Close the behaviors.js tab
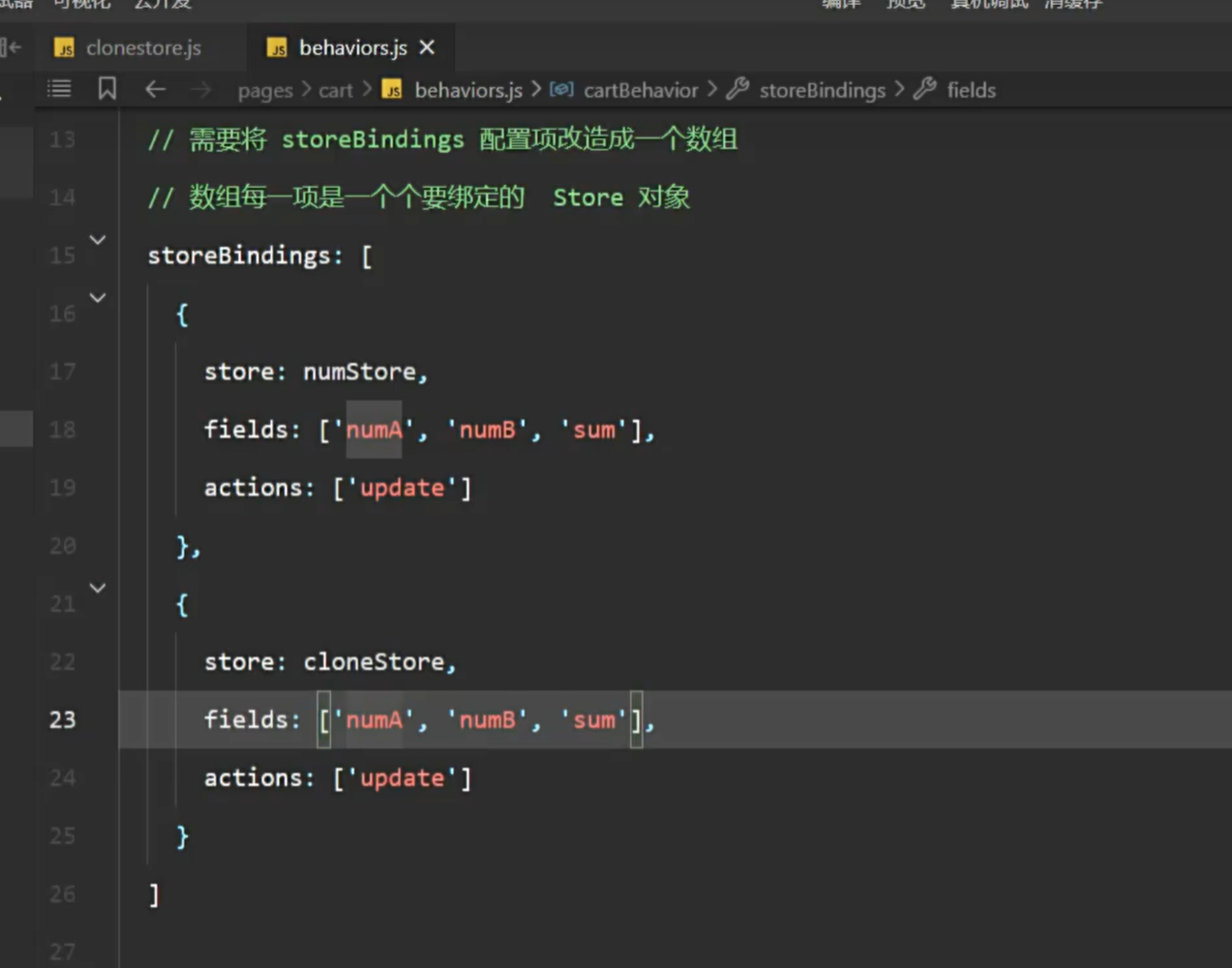The width and height of the screenshot is (1232, 968). click(x=427, y=47)
